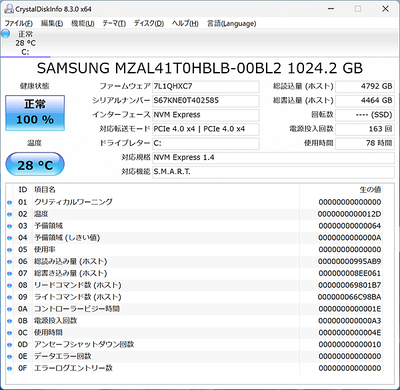
Task: Close the CrystalDiskInfo window
Action: point(385,9)
